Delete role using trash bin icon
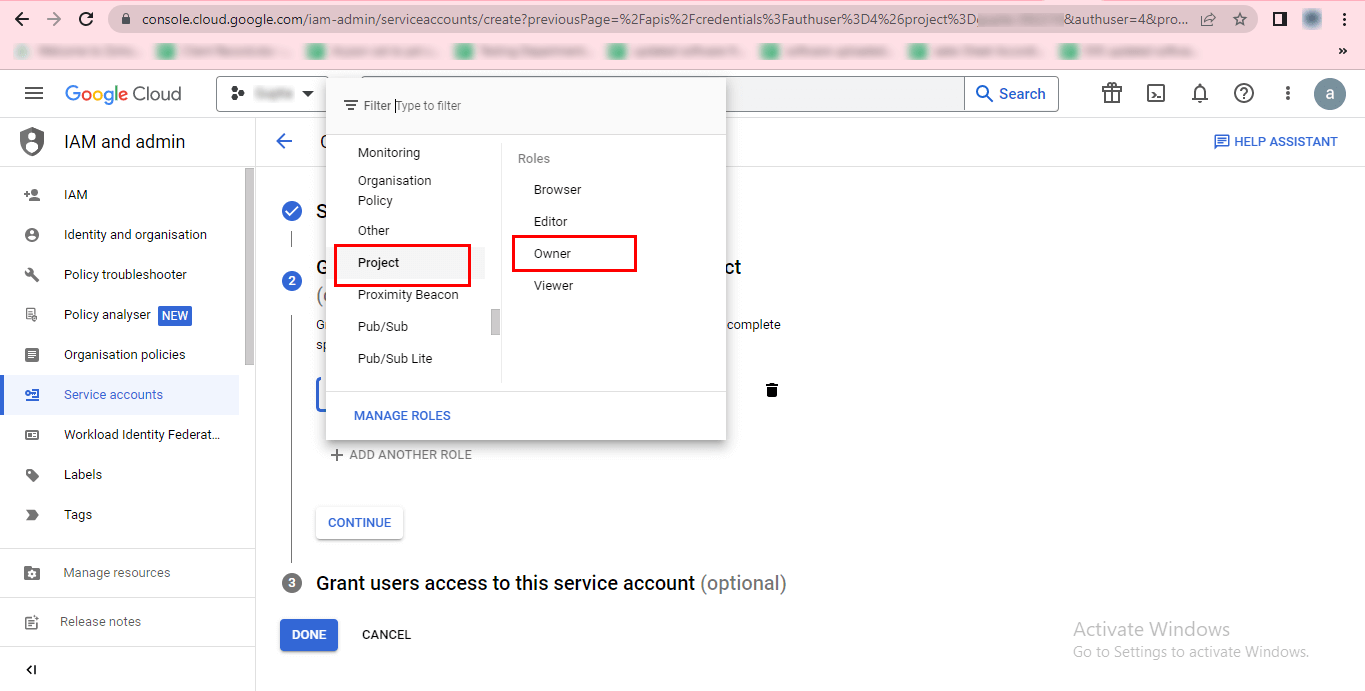 coord(772,390)
